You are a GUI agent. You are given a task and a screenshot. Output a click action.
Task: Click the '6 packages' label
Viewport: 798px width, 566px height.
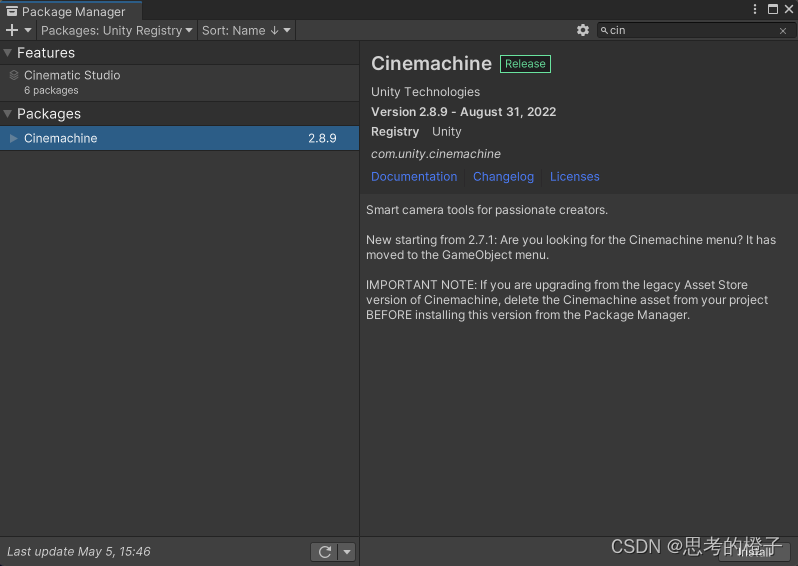coord(51,91)
